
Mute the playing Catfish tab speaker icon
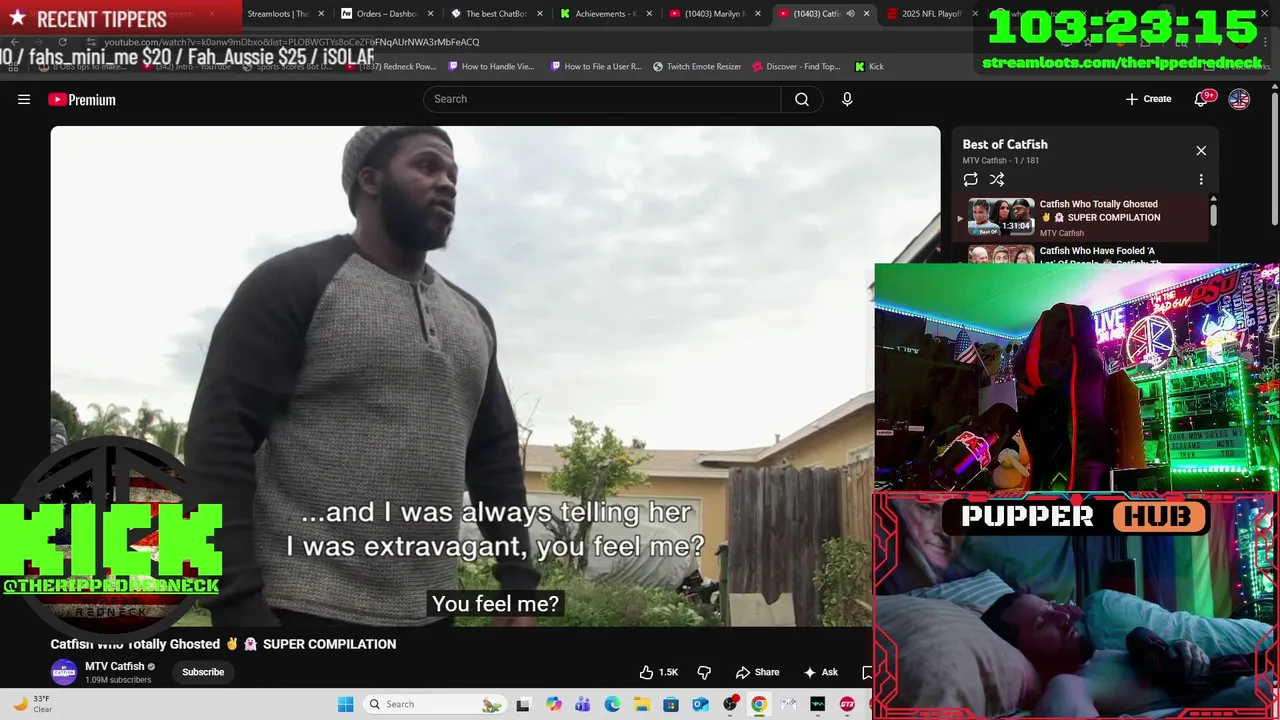click(x=850, y=14)
